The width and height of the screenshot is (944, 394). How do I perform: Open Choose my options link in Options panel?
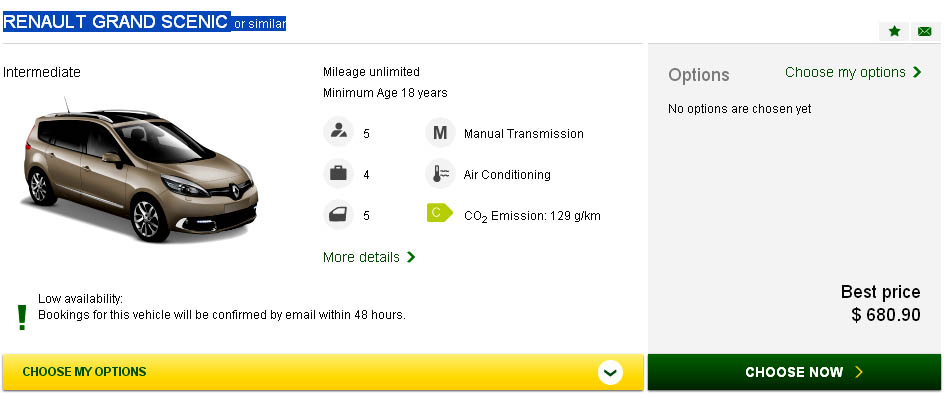853,72
